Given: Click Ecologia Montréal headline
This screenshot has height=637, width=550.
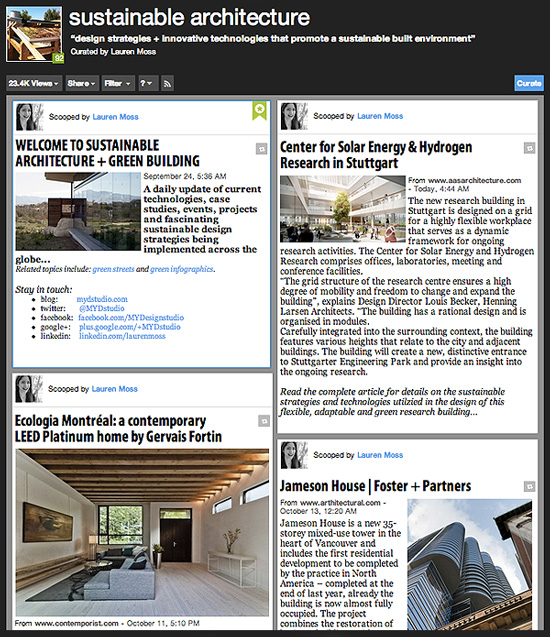Looking at the screenshot, I should tap(118, 429).
